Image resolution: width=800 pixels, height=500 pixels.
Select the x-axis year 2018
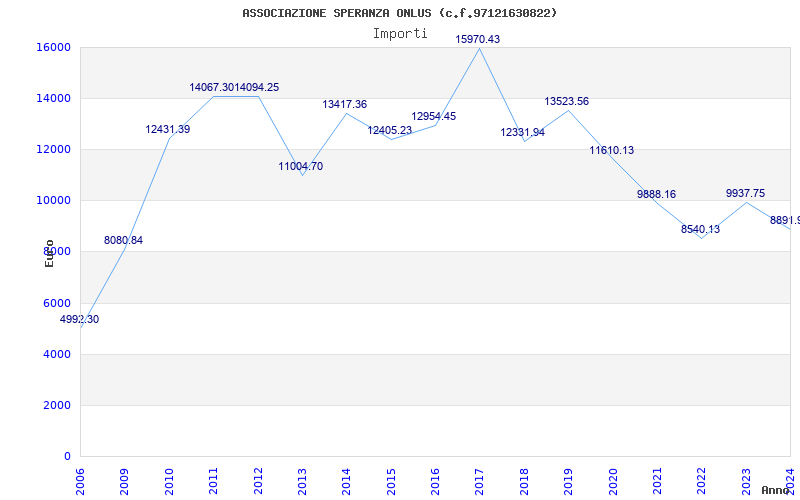[x=524, y=482]
